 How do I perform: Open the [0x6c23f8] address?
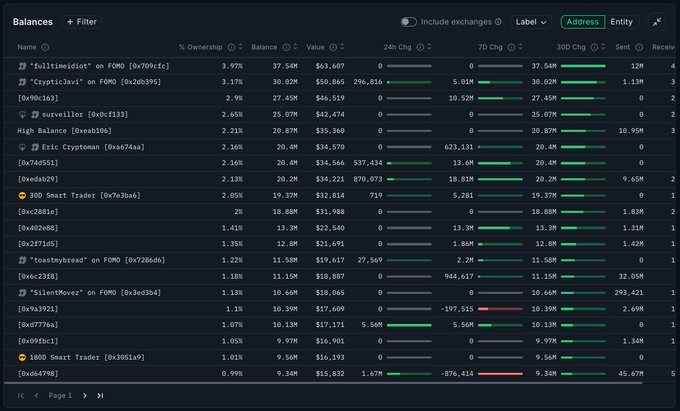38,276
